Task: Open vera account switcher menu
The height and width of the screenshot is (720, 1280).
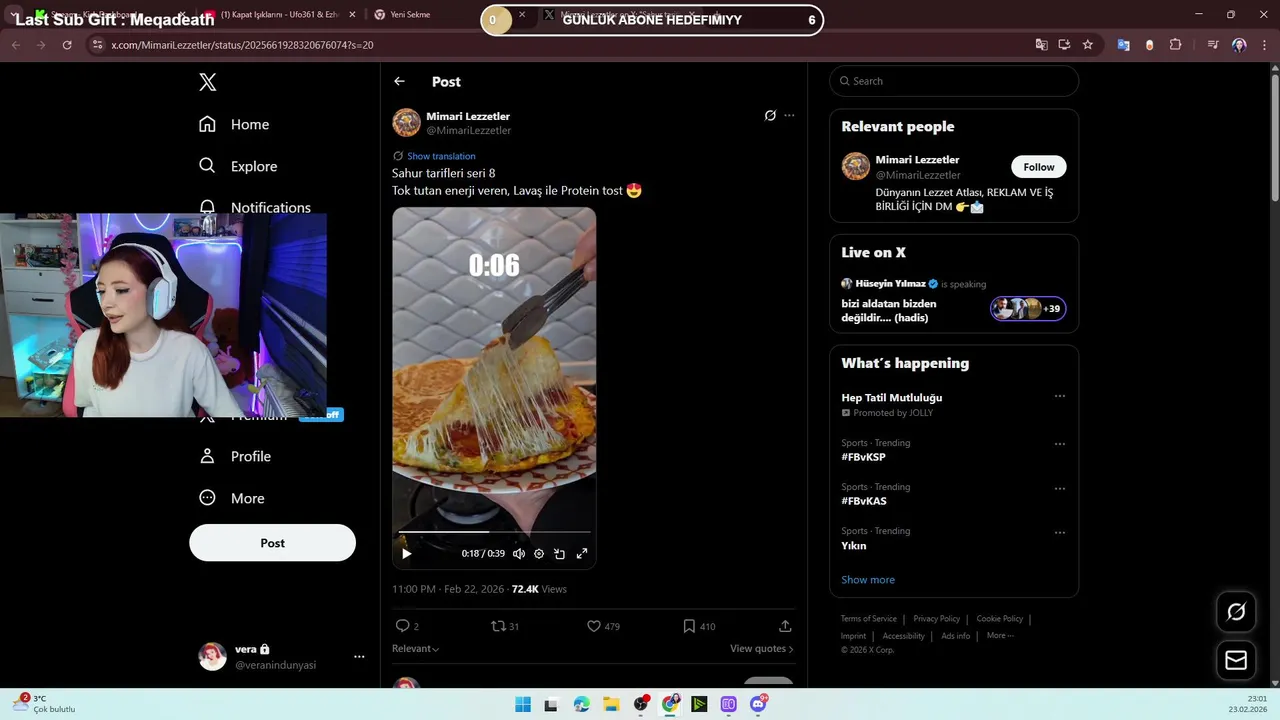Action: click(x=283, y=656)
